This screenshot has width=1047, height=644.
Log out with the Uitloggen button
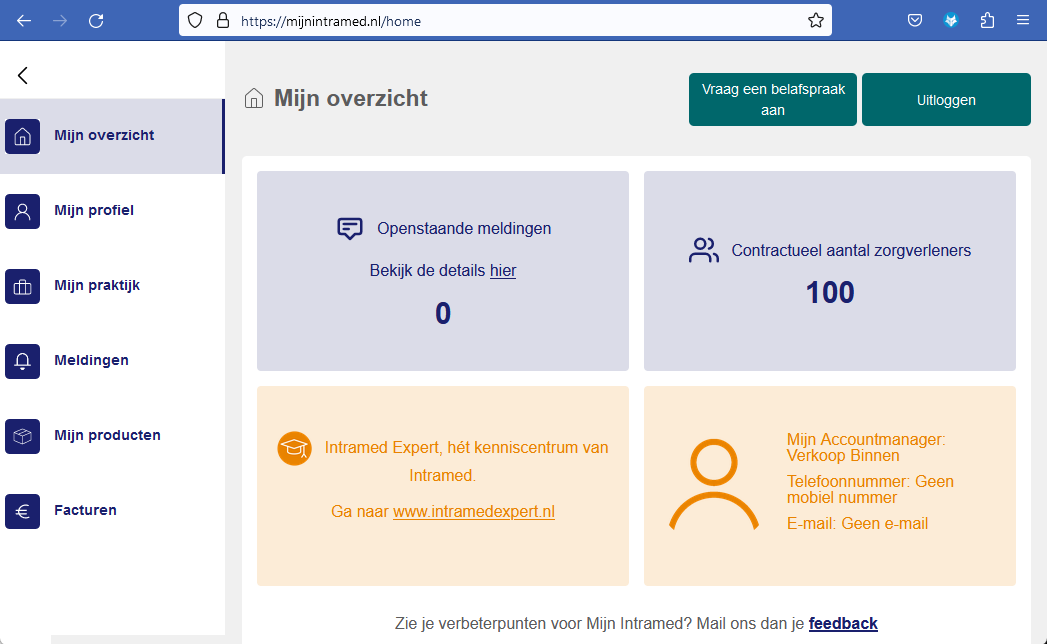[946, 100]
